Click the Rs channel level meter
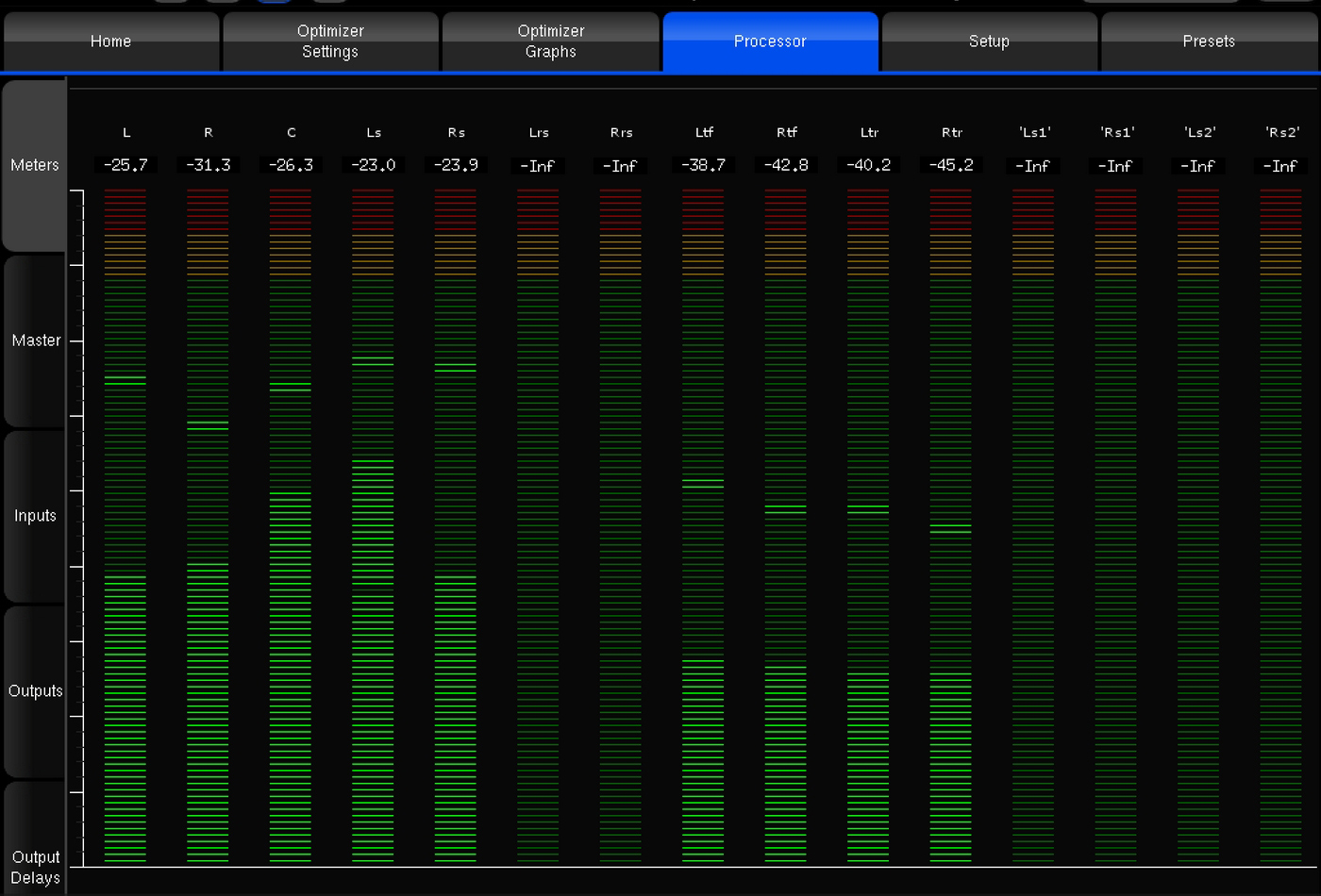Screen dimensions: 1321x896 click(456, 526)
